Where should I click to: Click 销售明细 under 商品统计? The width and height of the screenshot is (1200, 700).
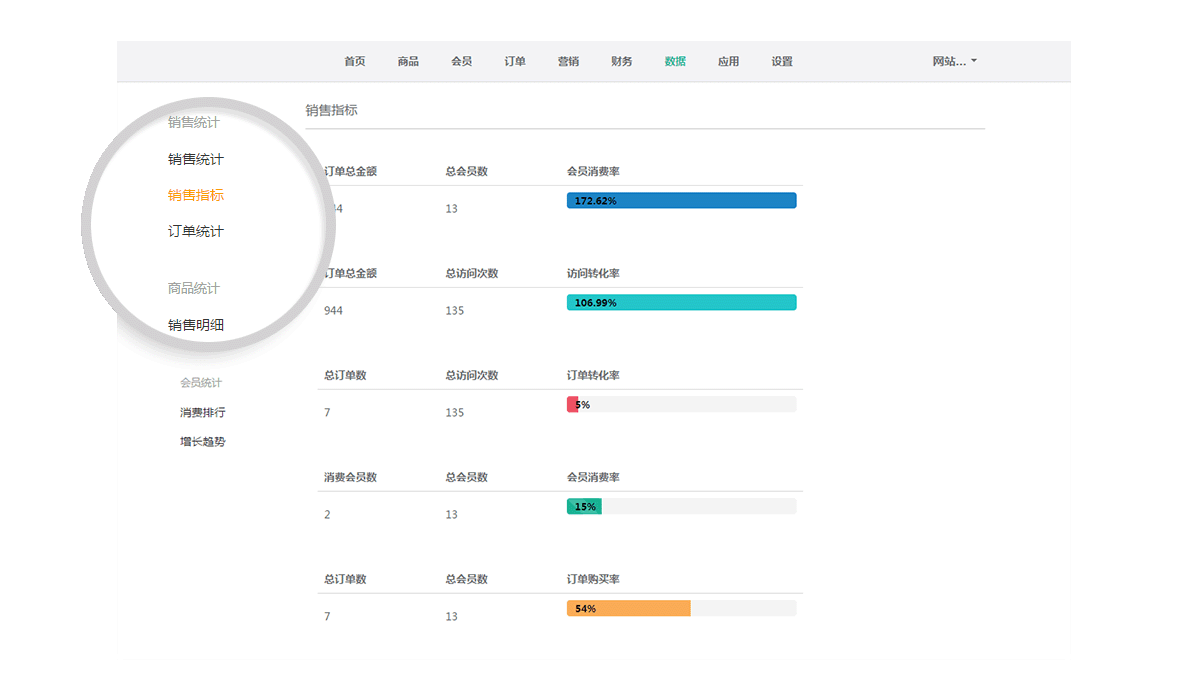click(x=196, y=325)
